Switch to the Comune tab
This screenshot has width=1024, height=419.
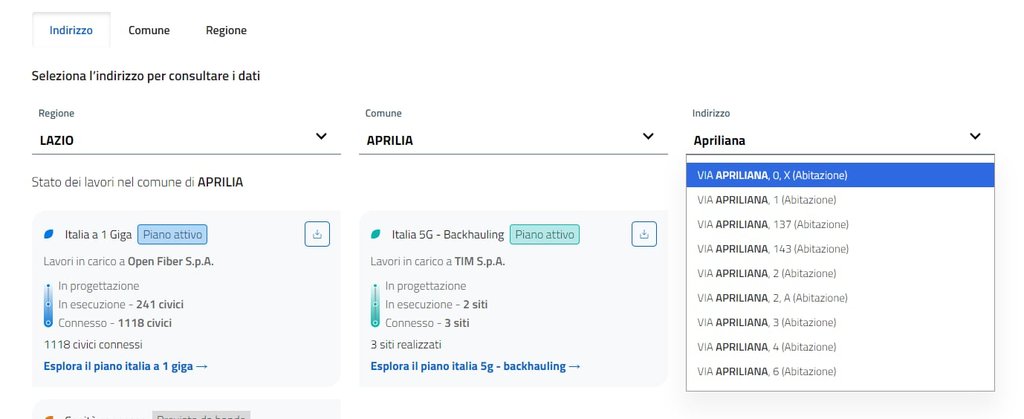tap(149, 30)
